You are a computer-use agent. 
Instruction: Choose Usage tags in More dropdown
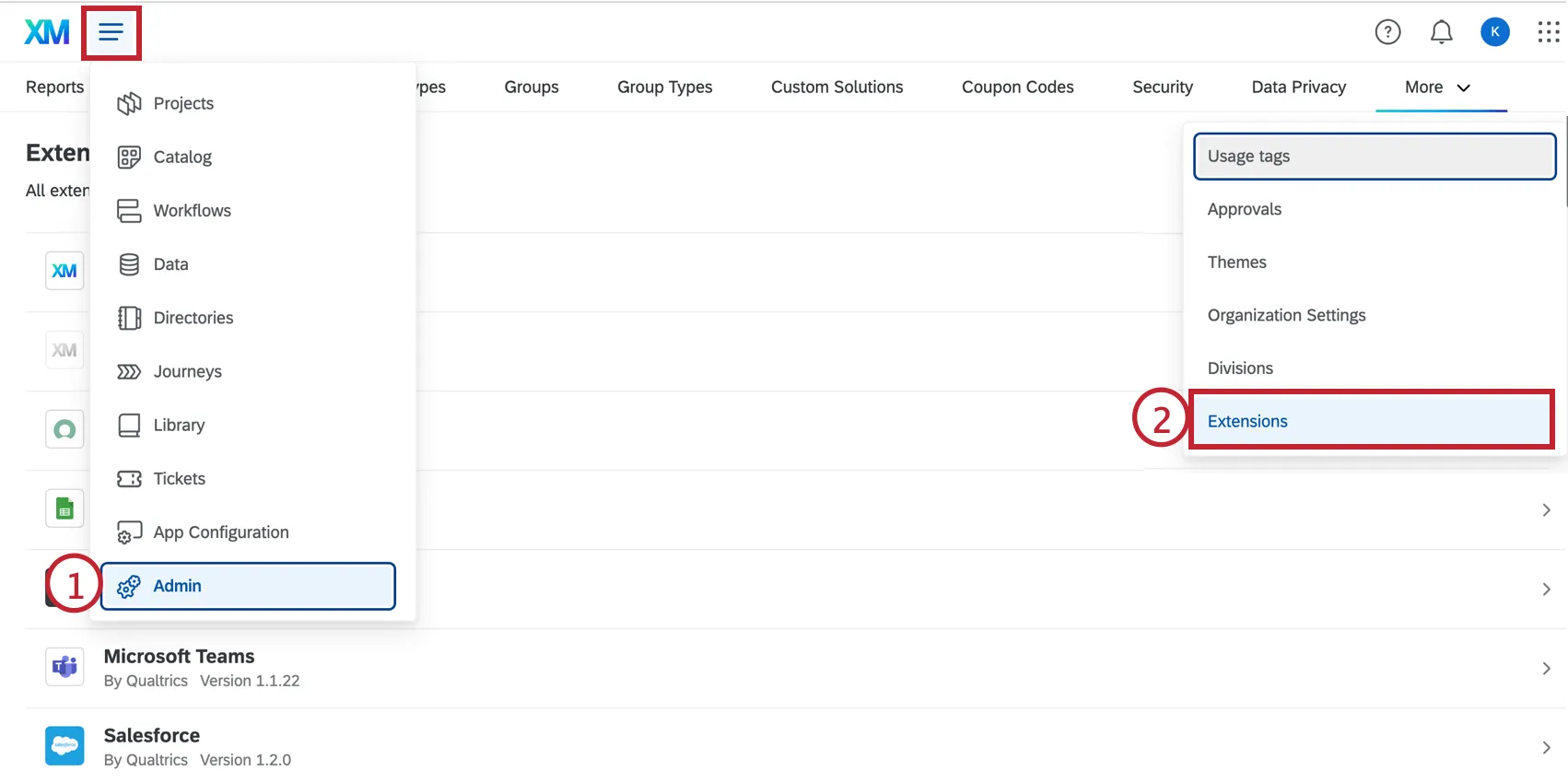point(1375,157)
